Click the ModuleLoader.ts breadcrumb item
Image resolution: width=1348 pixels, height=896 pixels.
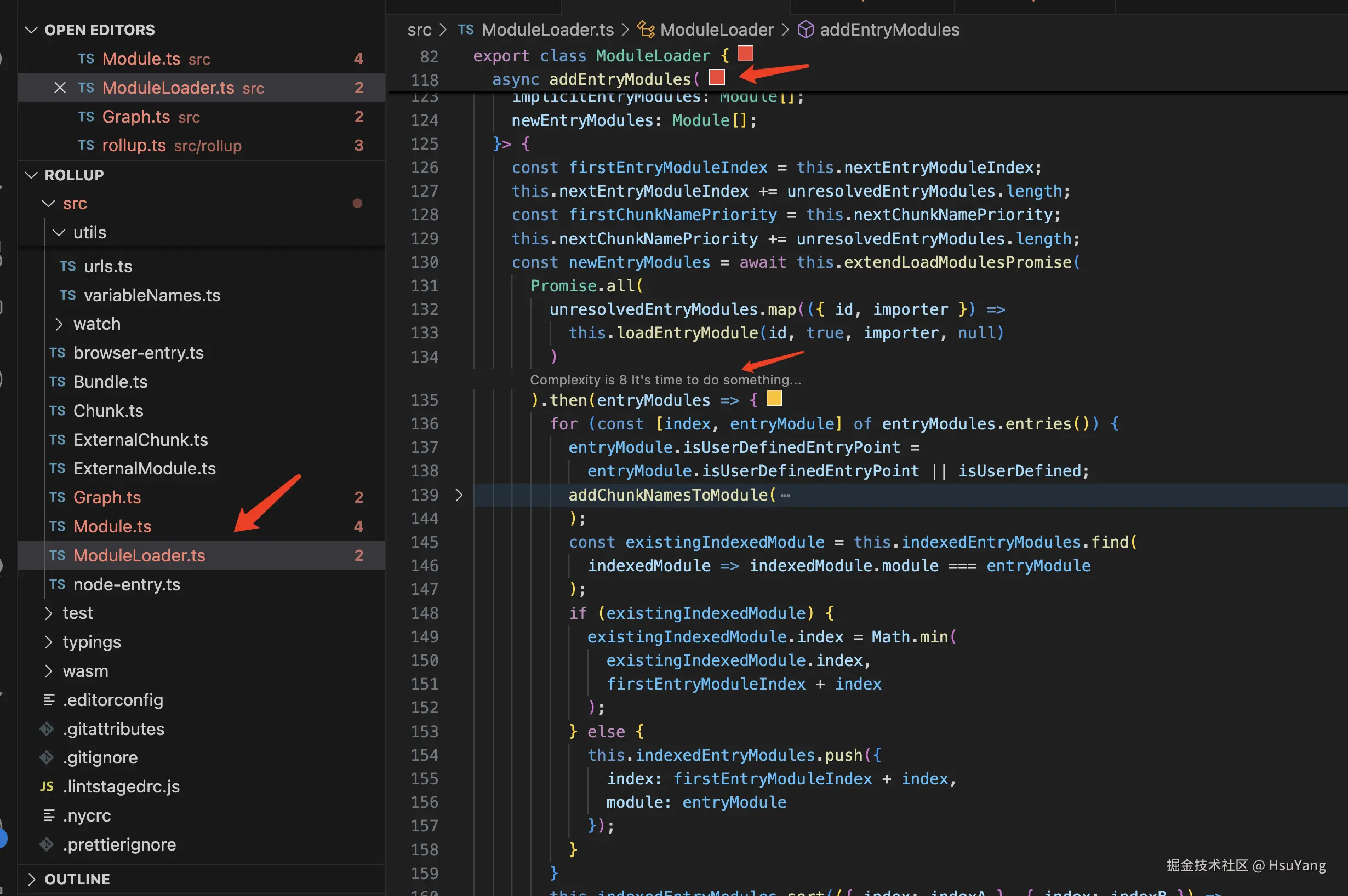click(547, 30)
